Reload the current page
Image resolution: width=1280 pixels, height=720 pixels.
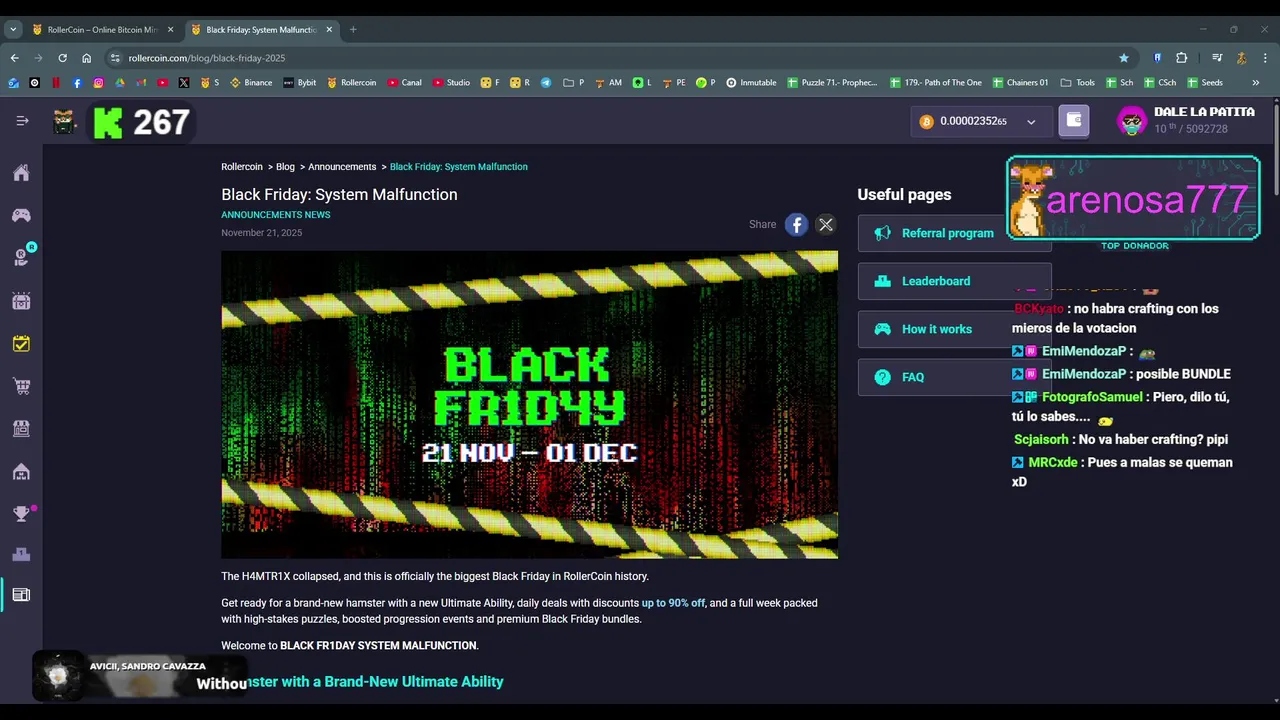pyautogui.click(x=62, y=58)
